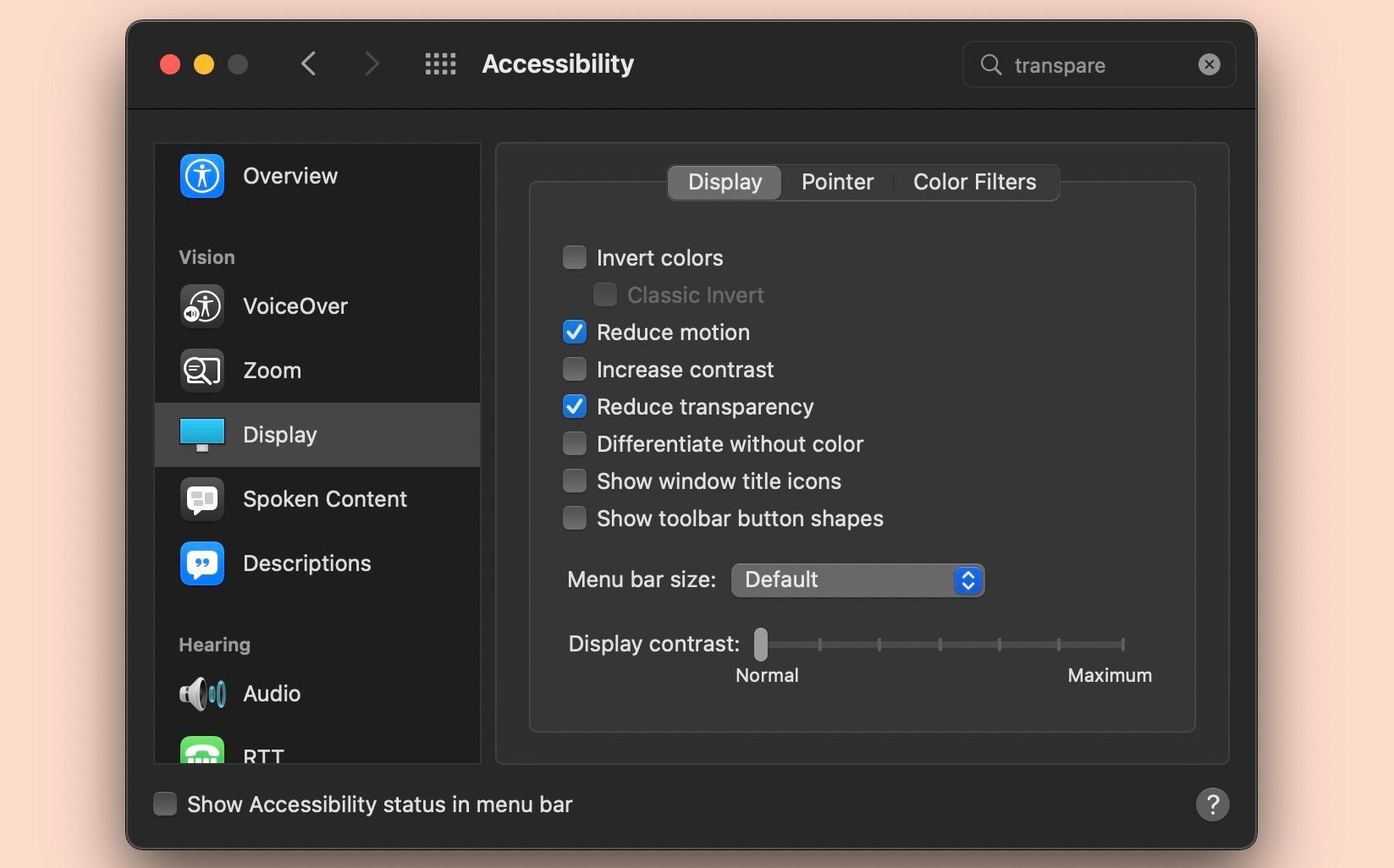Viewport: 1394px width, 868px height.
Task: Open the Overview accessibility icon
Action: click(x=202, y=176)
